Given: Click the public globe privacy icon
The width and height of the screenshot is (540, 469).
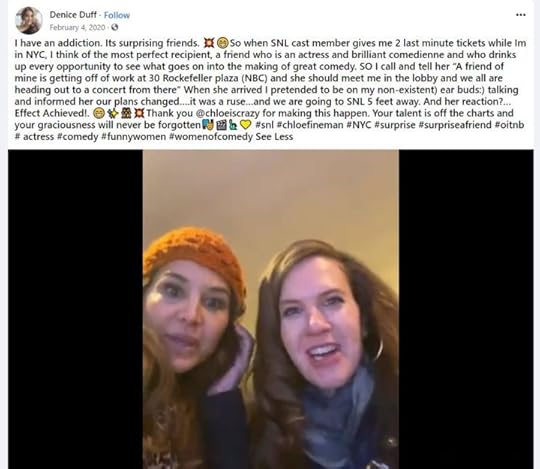Looking at the screenshot, I should pyautogui.click(x=115, y=27).
